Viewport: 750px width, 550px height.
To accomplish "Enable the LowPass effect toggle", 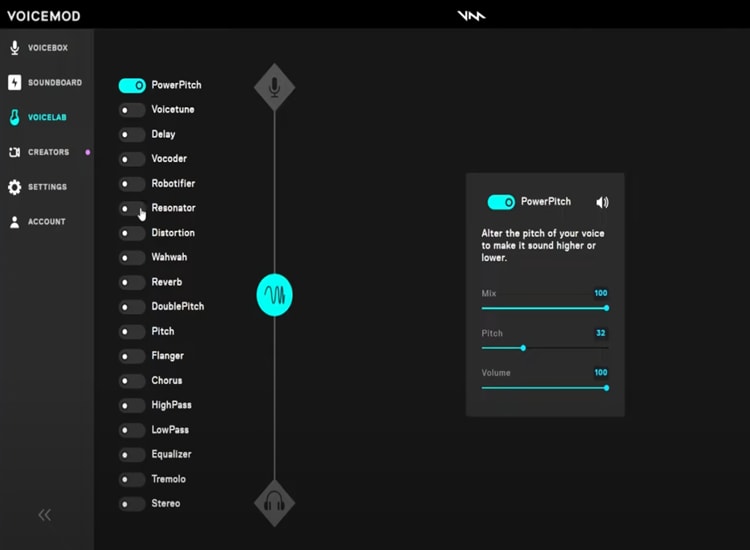I will pyautogui.click(x=132, y=430).
